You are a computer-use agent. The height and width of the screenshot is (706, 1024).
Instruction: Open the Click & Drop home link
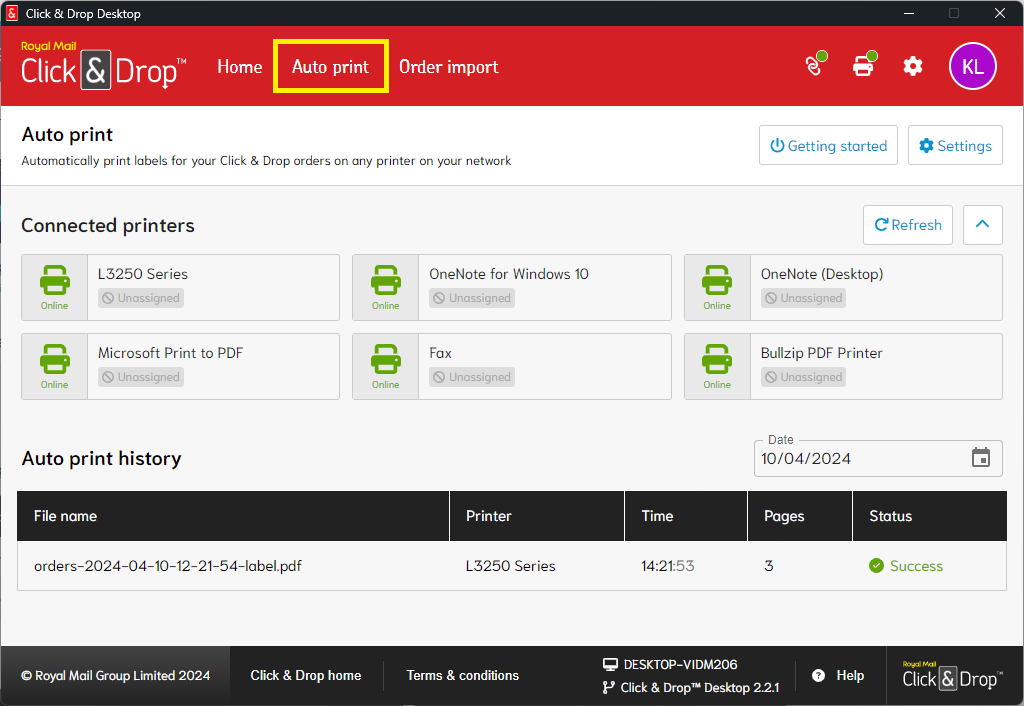point(306,675)
